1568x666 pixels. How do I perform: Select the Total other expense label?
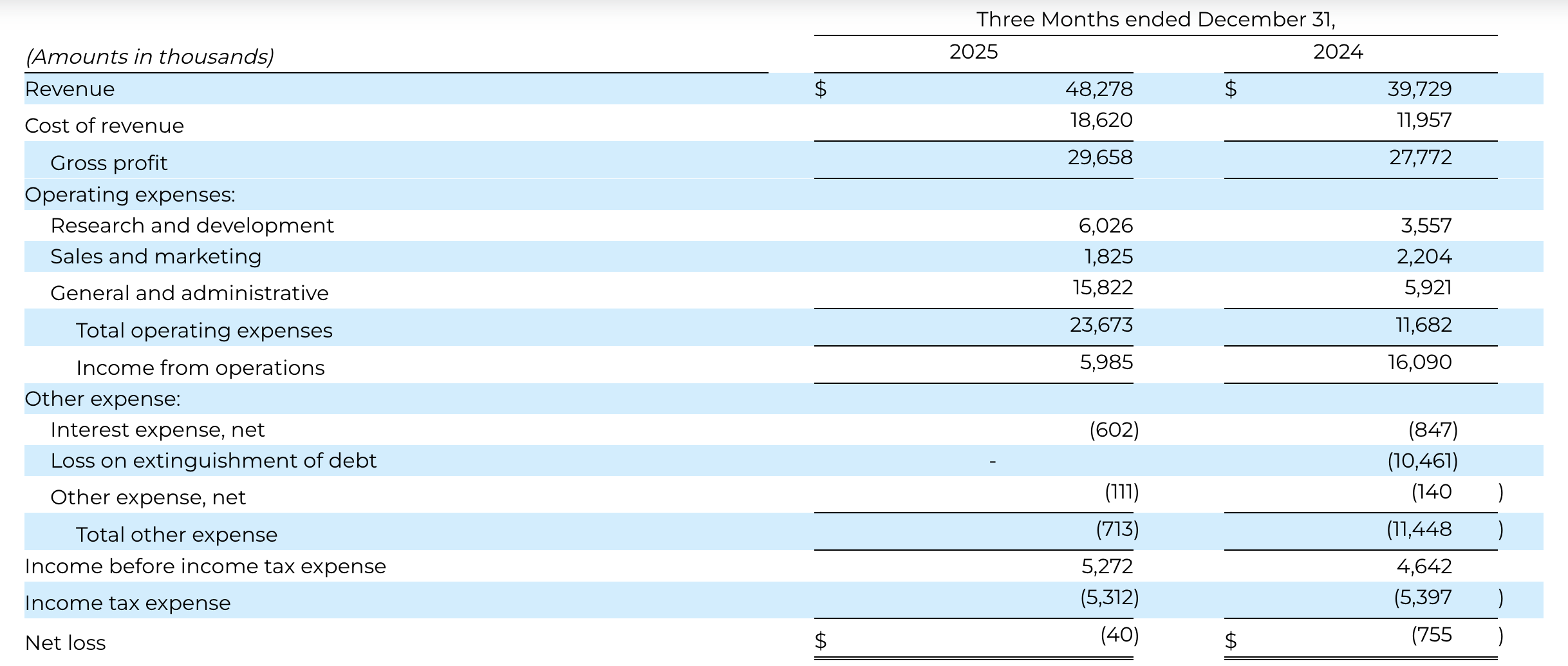[x=176, y=535]
